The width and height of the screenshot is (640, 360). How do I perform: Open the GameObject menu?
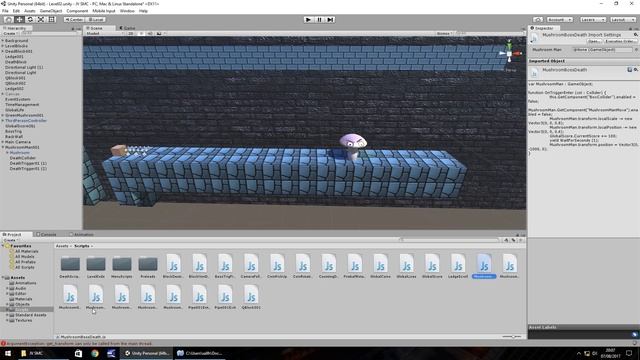[51, 11]
